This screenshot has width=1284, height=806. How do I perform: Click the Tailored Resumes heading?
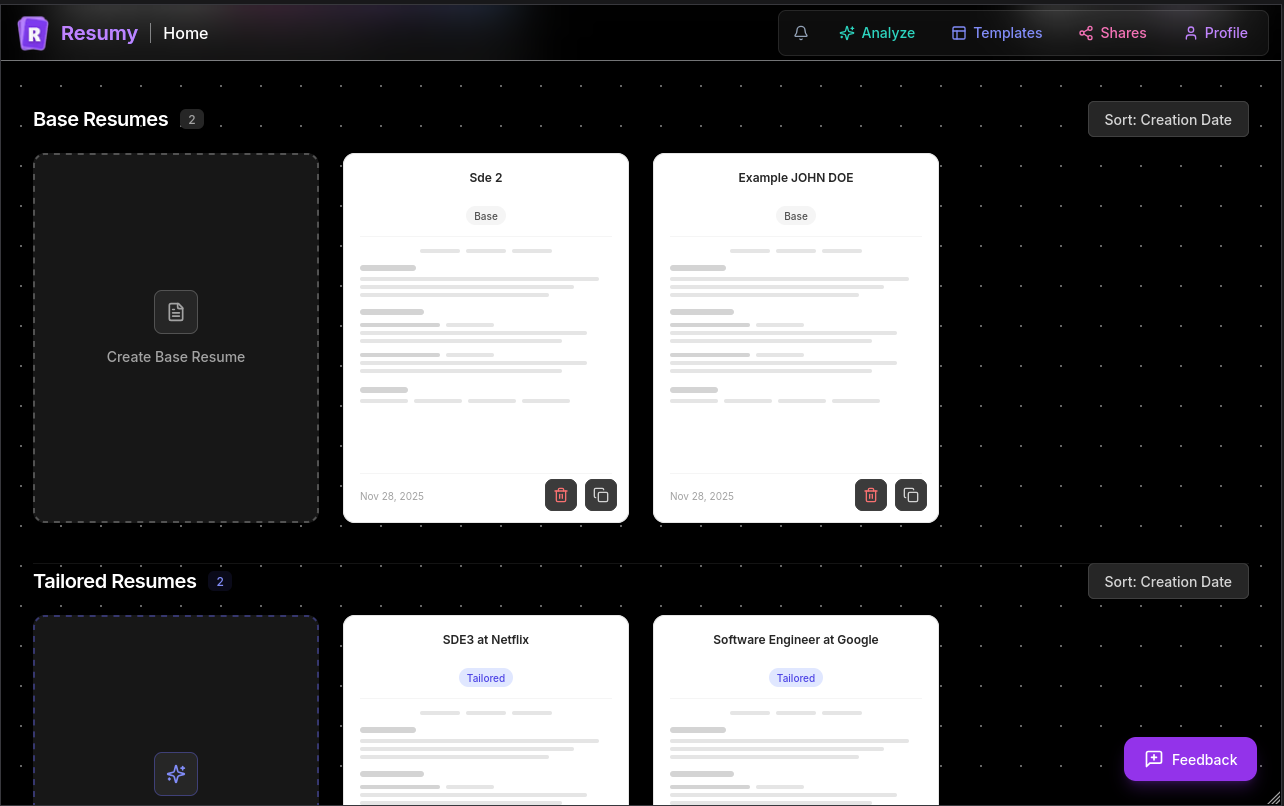pyautogui.click(x=115, y=581)
